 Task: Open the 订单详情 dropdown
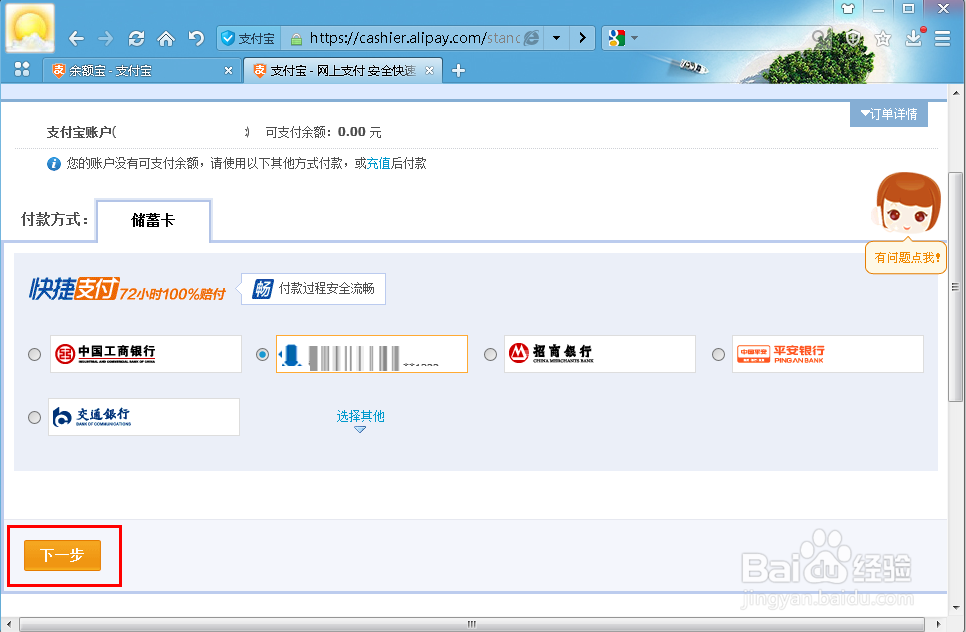point(888,114)
